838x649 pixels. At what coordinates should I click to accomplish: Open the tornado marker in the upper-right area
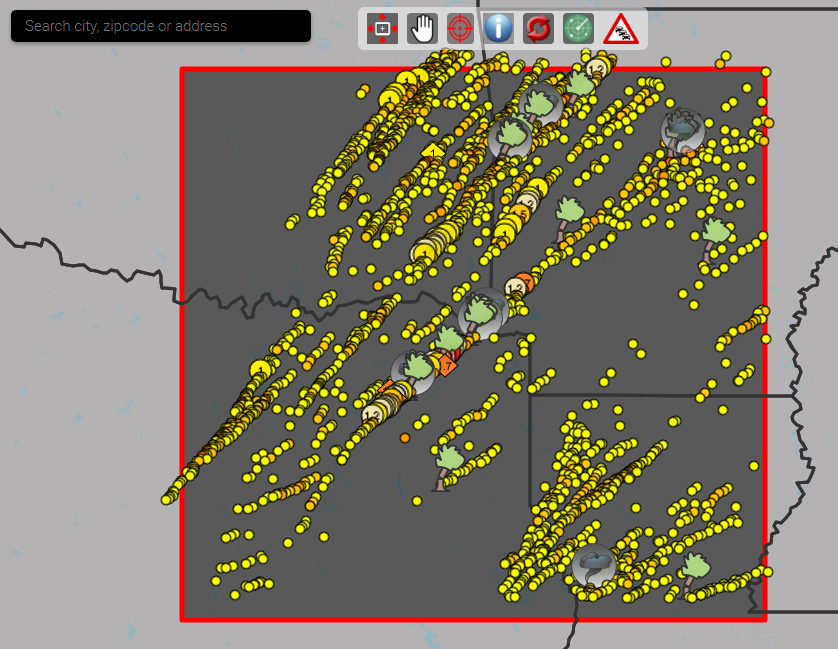(x=682, y=130)
